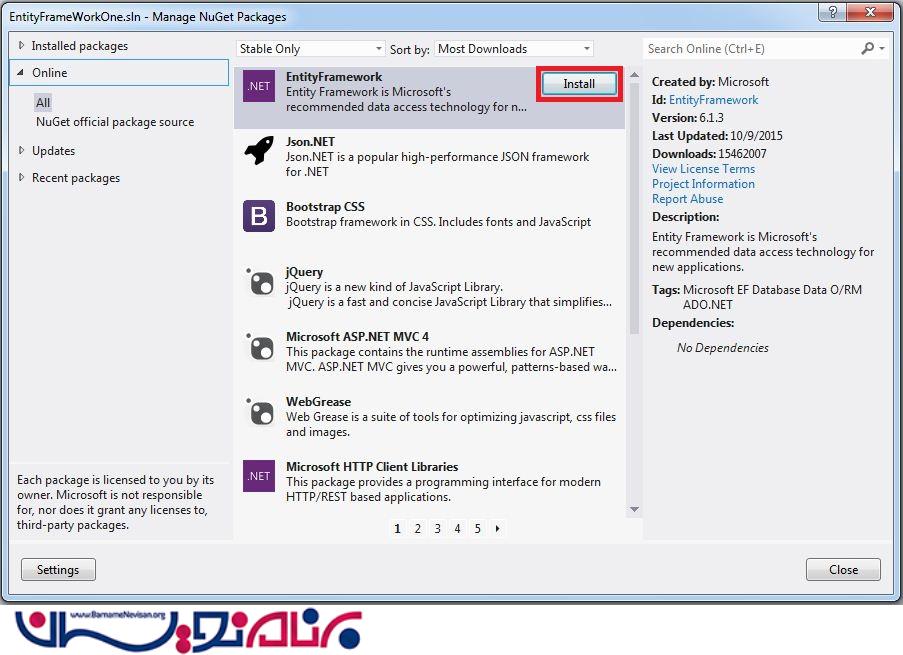The width and height of the screenshot is (903, 655).
Task: Expand the Installed packages section
Action: tap(79, 46)
